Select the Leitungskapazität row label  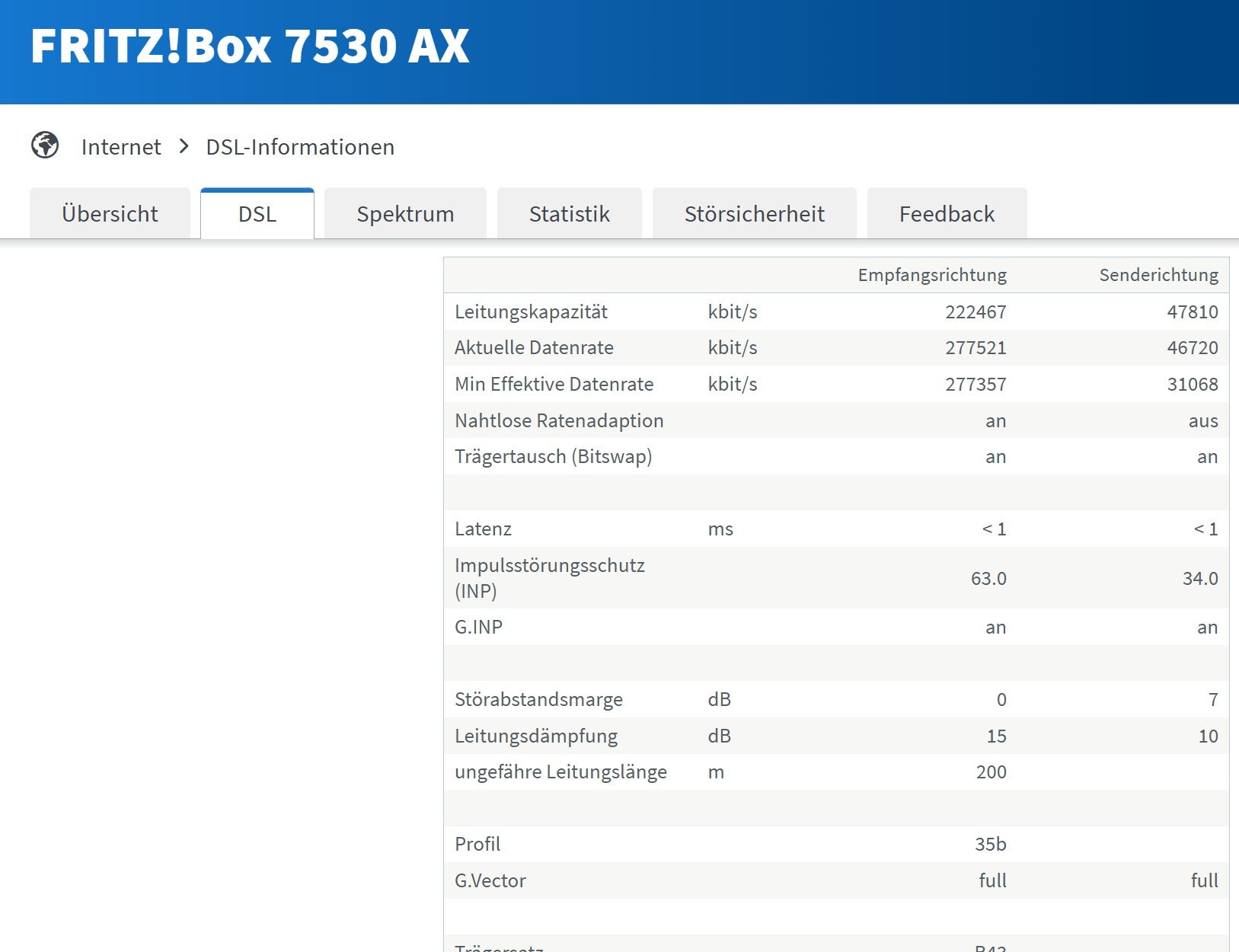[x=531, y=311]
